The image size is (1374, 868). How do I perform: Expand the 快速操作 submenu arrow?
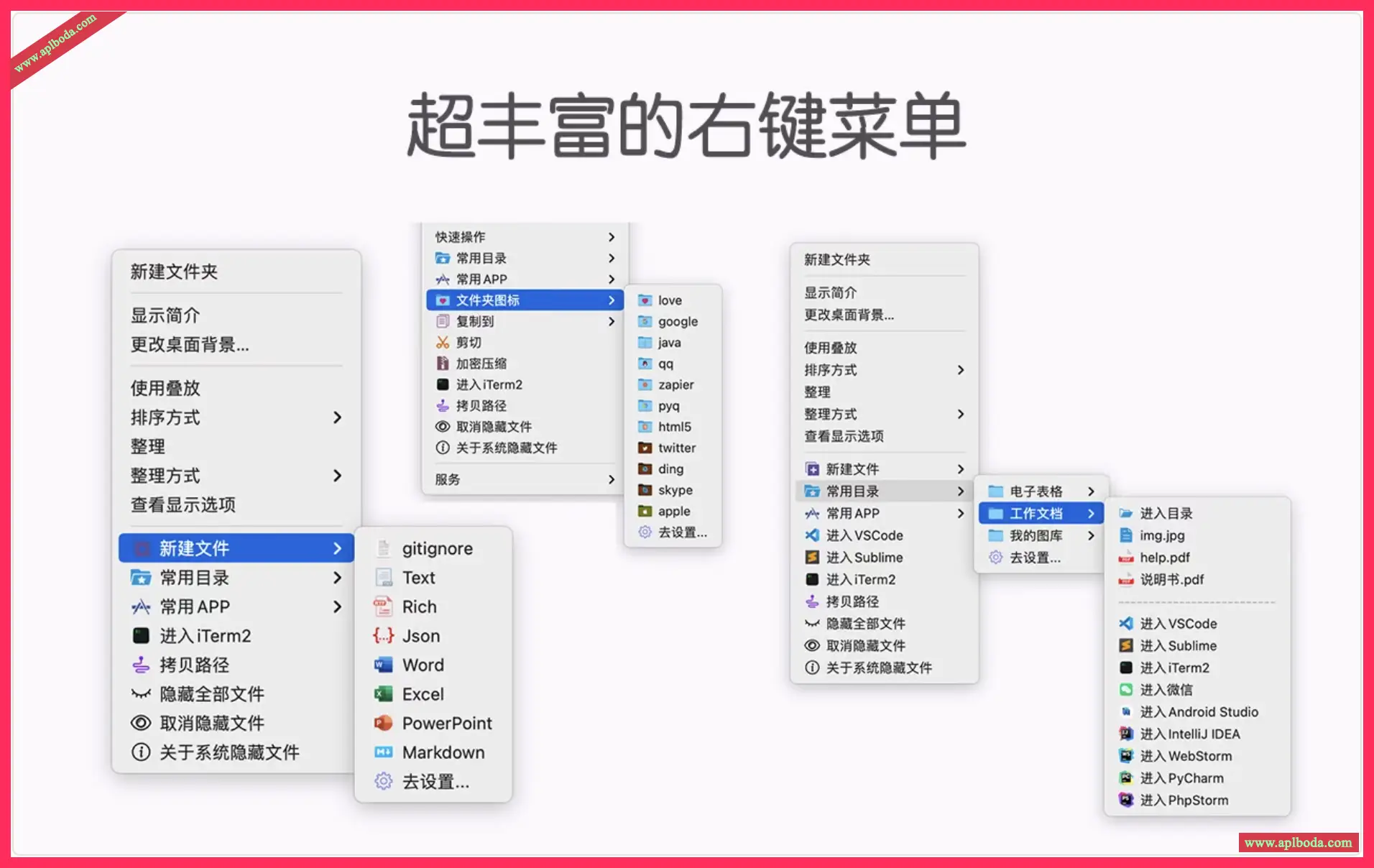[x=612, y=237]
